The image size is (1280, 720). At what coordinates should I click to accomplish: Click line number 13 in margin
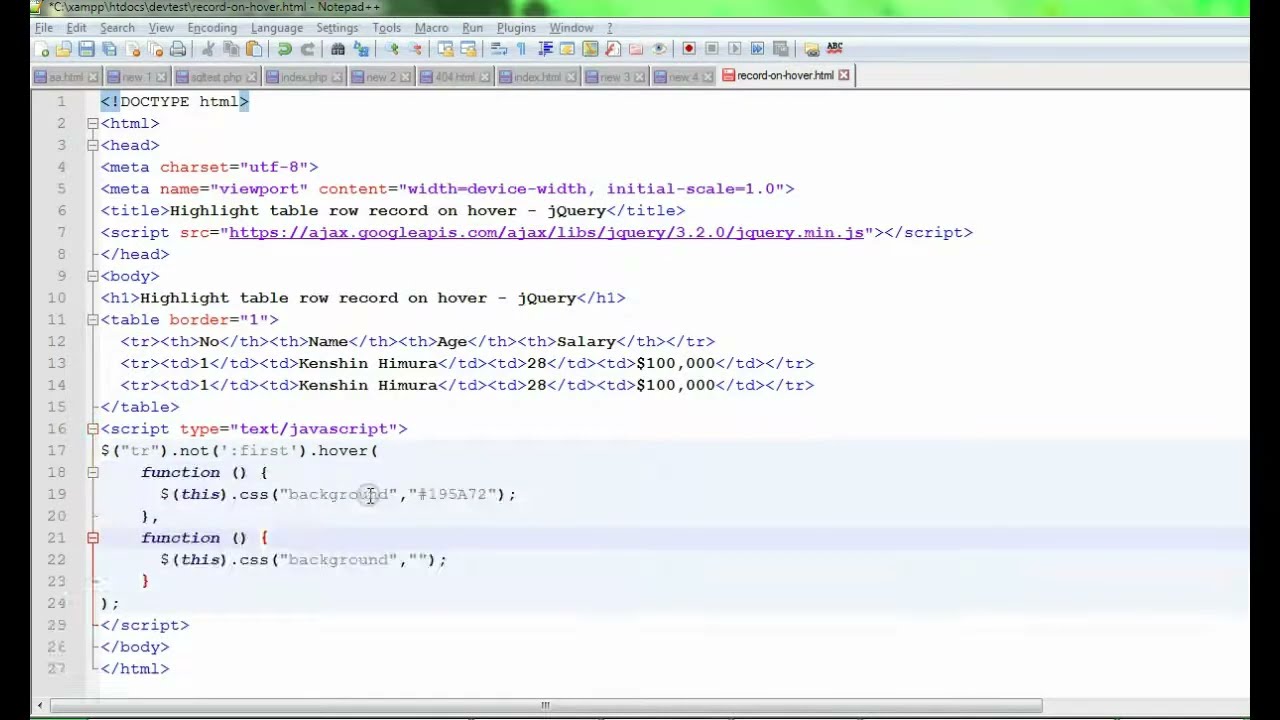pyautogui.click(x=56, y=364)
